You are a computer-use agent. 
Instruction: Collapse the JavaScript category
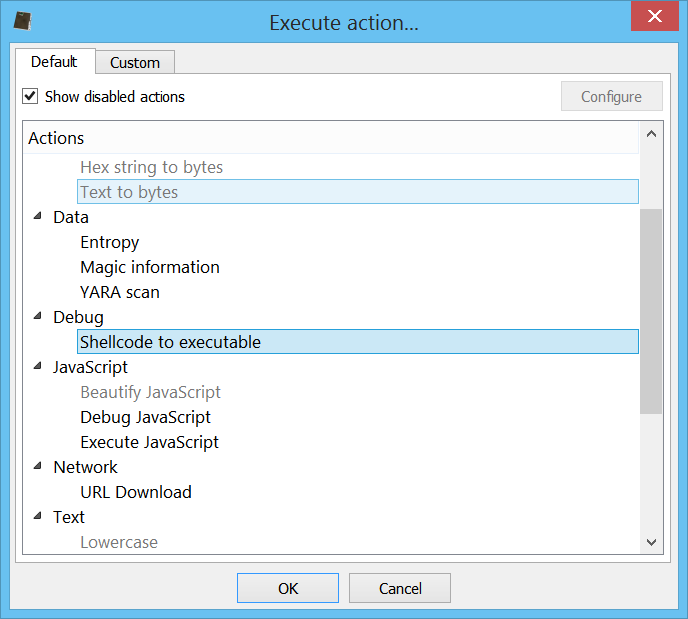pos(38,366)
